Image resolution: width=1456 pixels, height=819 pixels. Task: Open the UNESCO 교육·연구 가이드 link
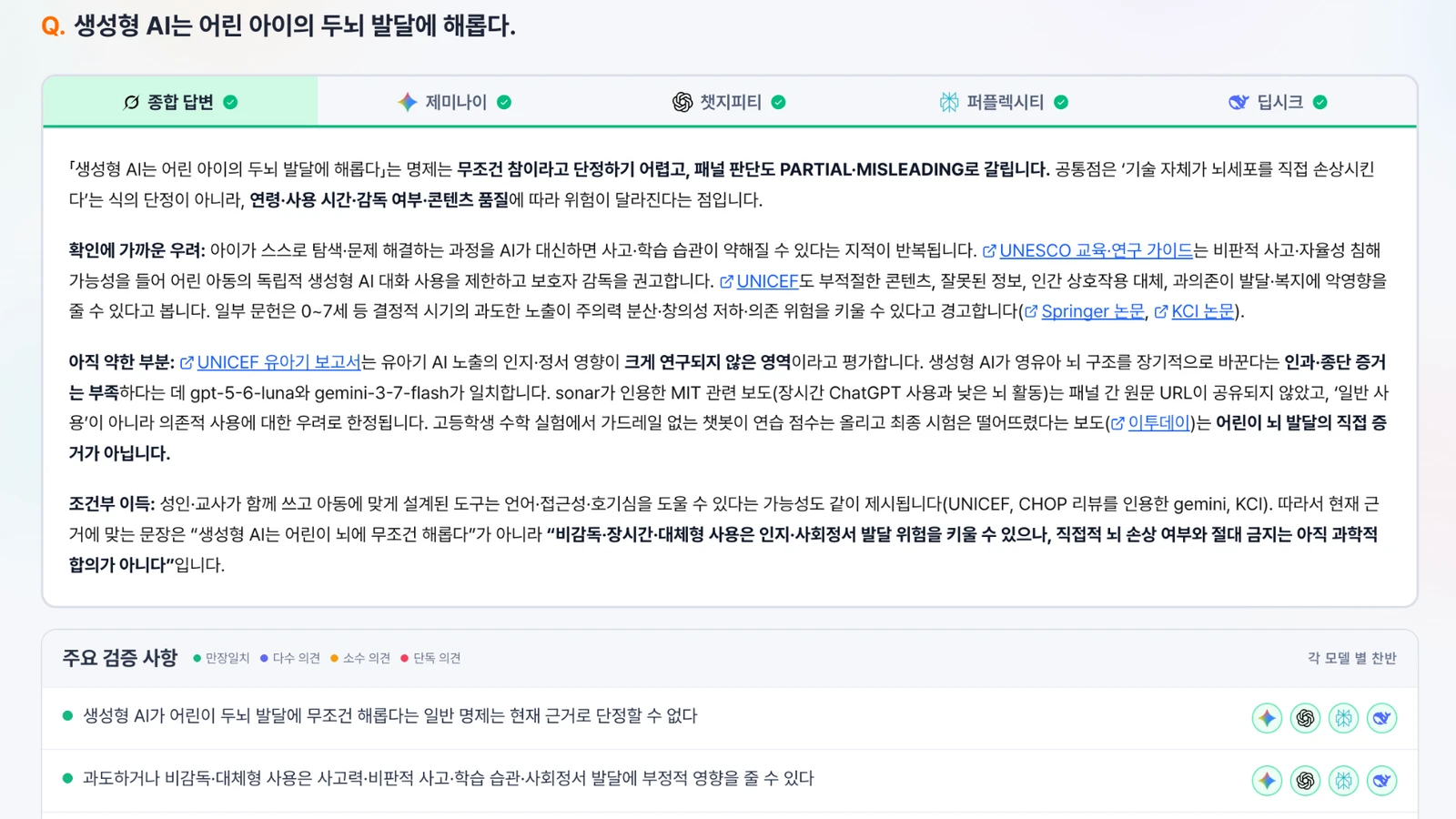(1087, 250)
